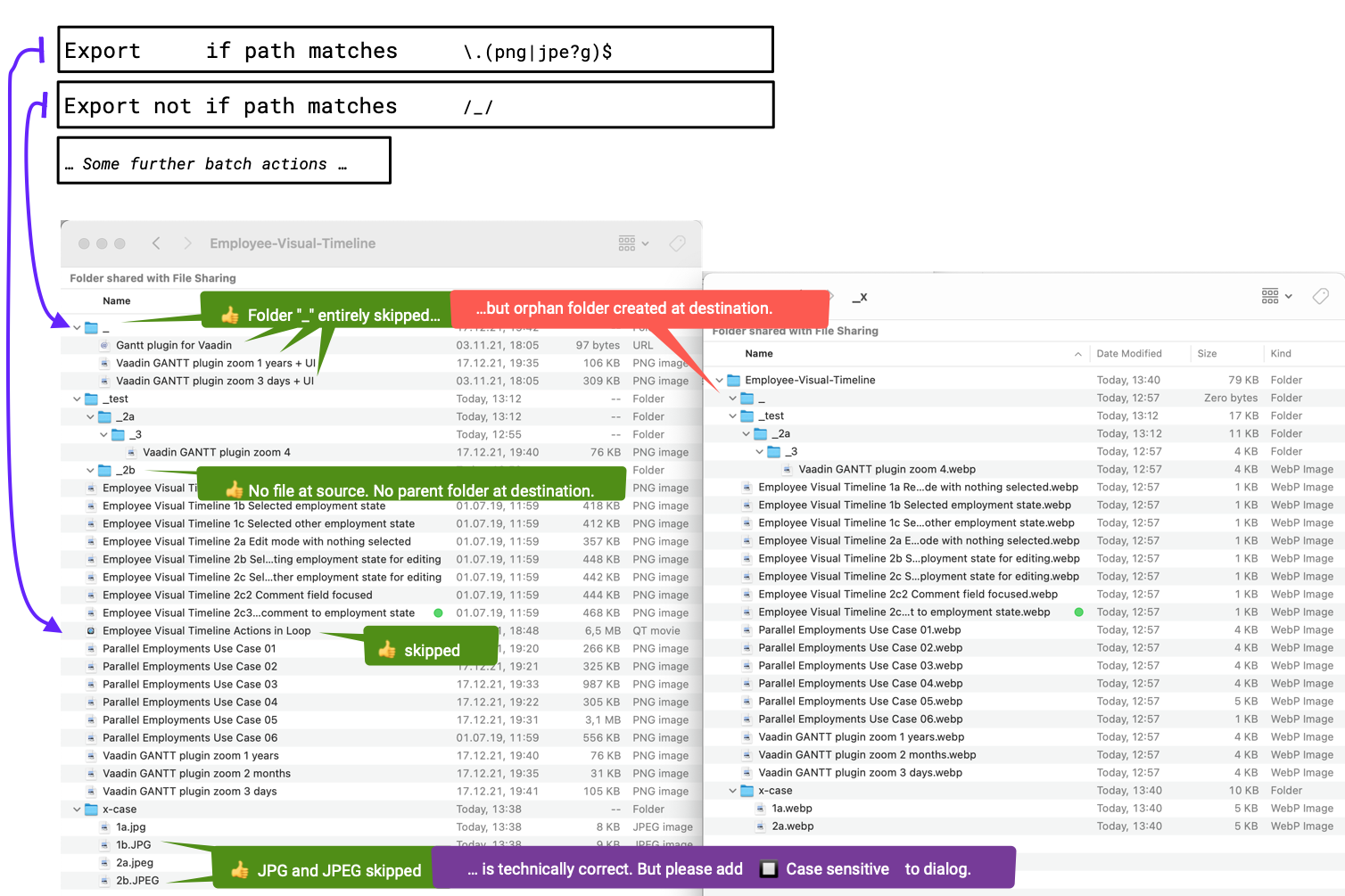The image size is (1345, 896).
Task: Click green tag dot on 2c3 comment file
Action: 438,612
